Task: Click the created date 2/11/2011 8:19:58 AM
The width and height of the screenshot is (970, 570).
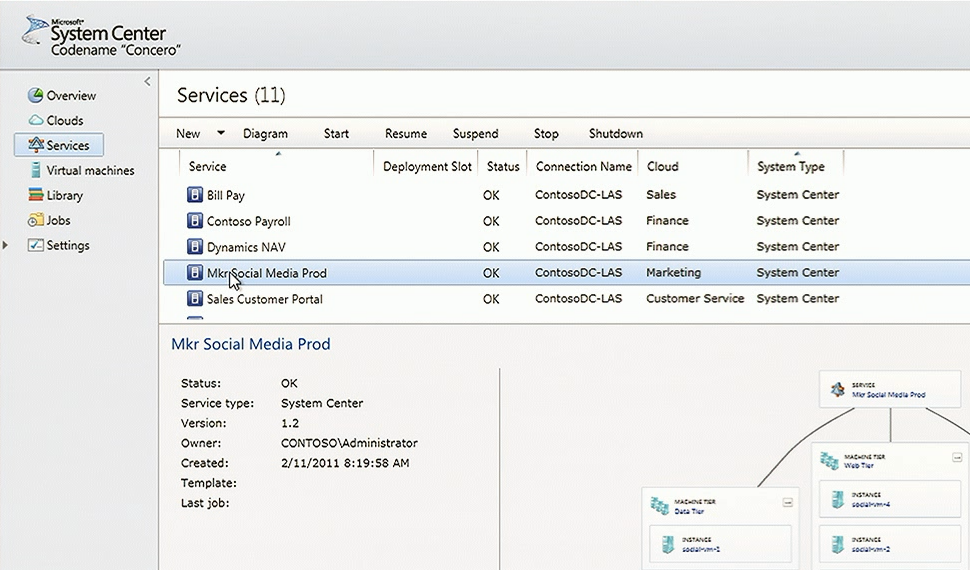Action: [x=345, y=463]
